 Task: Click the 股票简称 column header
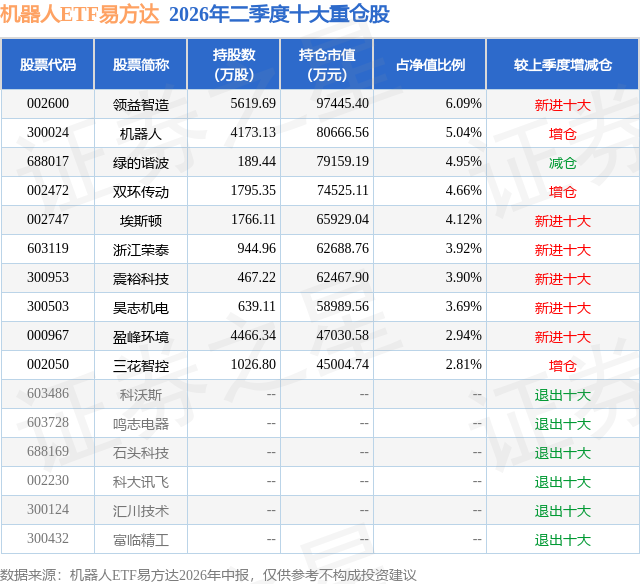(141, 64)
